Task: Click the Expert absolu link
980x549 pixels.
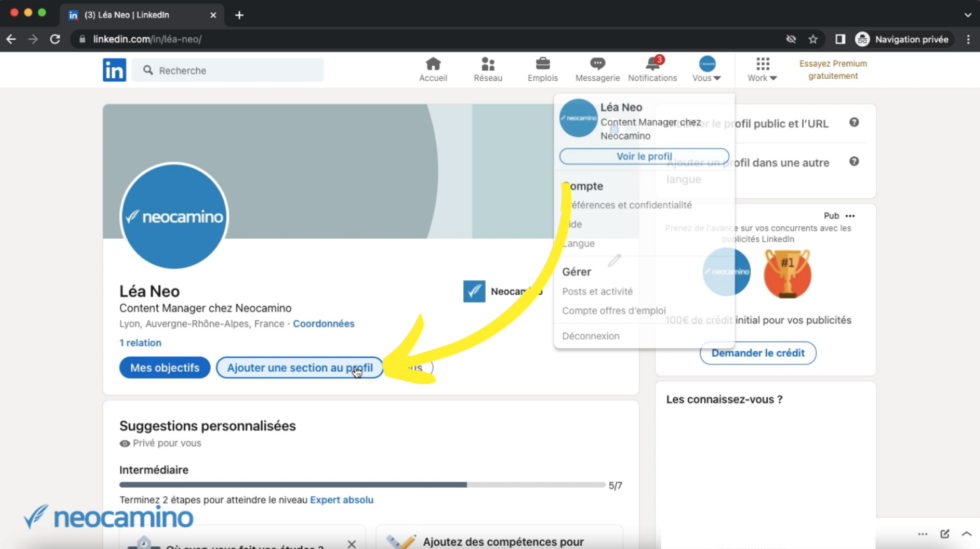Action: [x=342, y=500]
